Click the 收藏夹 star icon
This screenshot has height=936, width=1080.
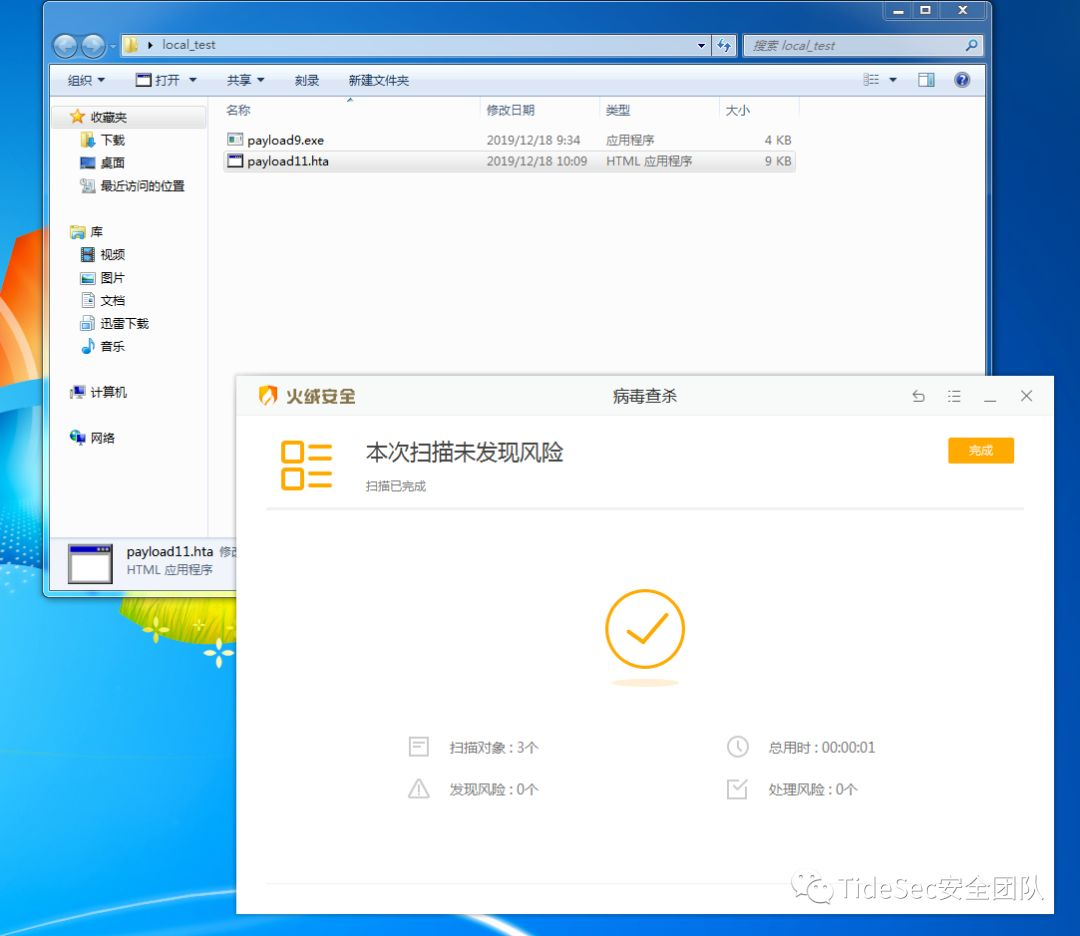77,116
